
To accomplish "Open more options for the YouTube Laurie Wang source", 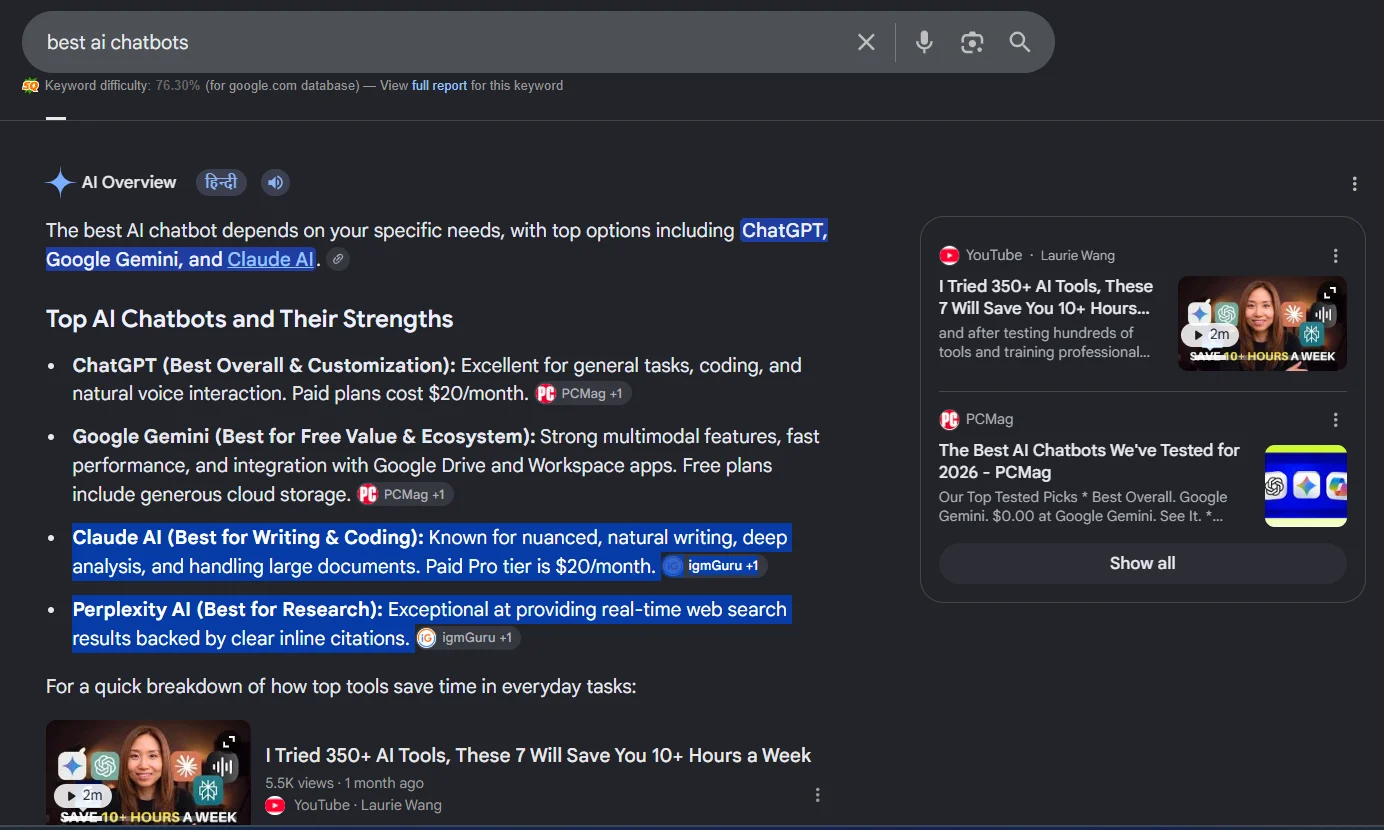I will 1335,256.
